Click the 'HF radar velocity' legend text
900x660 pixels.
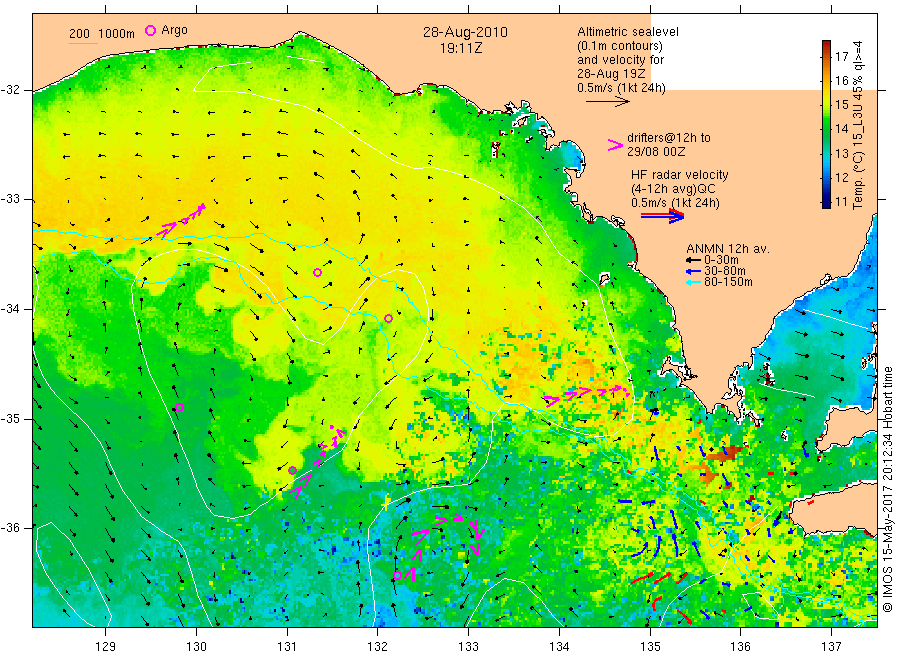(x=680, y=175)
